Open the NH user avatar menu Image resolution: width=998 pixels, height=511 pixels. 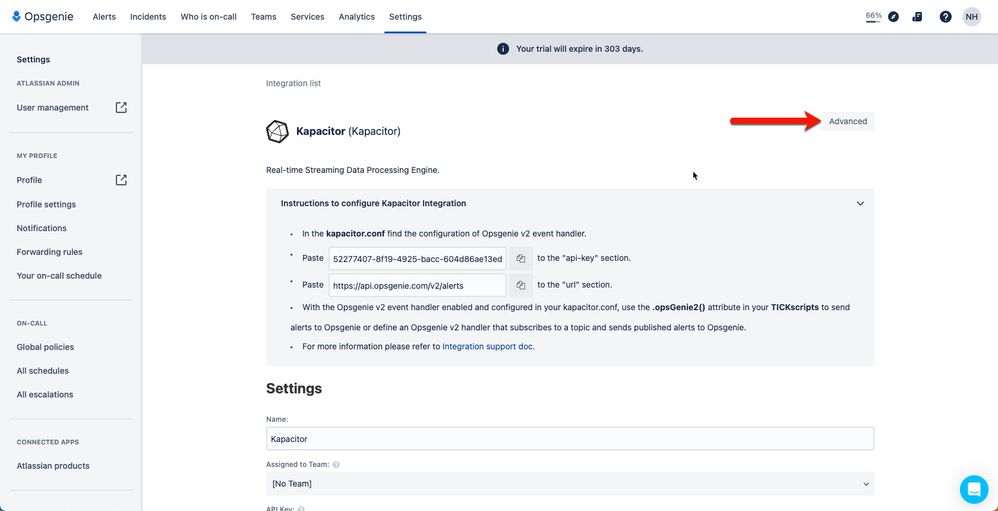[971, 17]
